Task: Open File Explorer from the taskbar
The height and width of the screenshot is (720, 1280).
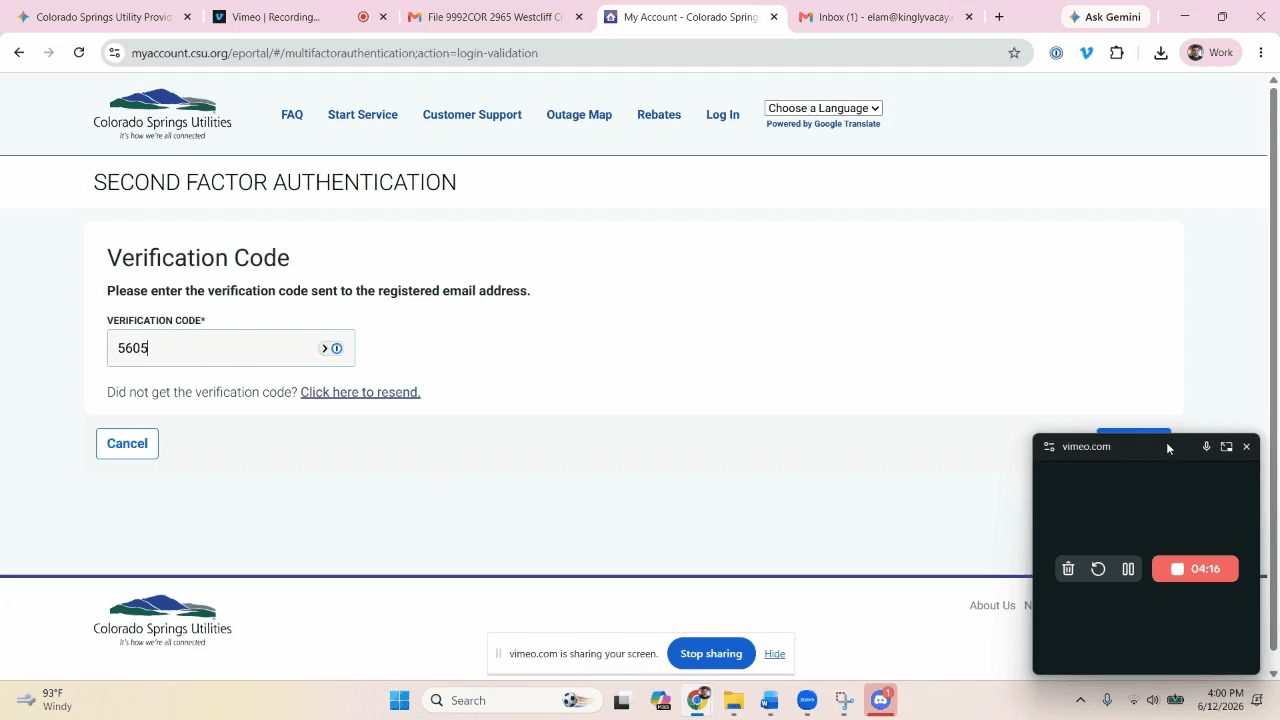Action: point(734,700)
